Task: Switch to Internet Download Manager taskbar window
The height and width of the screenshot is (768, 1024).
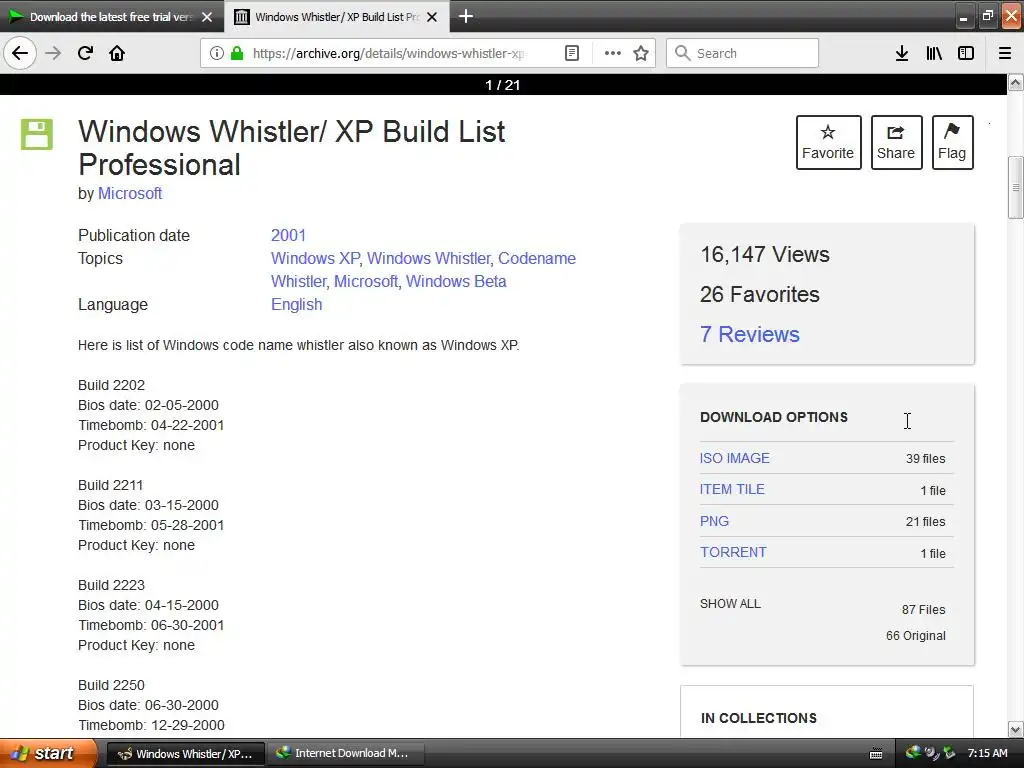Action: pyautogui.click(x=345, y=754)
